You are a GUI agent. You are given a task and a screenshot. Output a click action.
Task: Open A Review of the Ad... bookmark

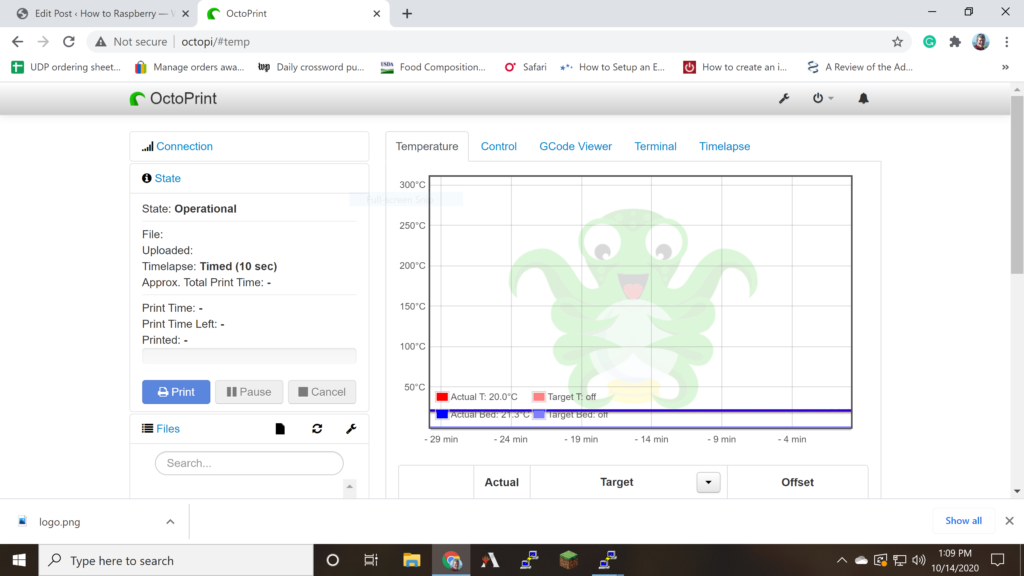(x=859, y=67)
